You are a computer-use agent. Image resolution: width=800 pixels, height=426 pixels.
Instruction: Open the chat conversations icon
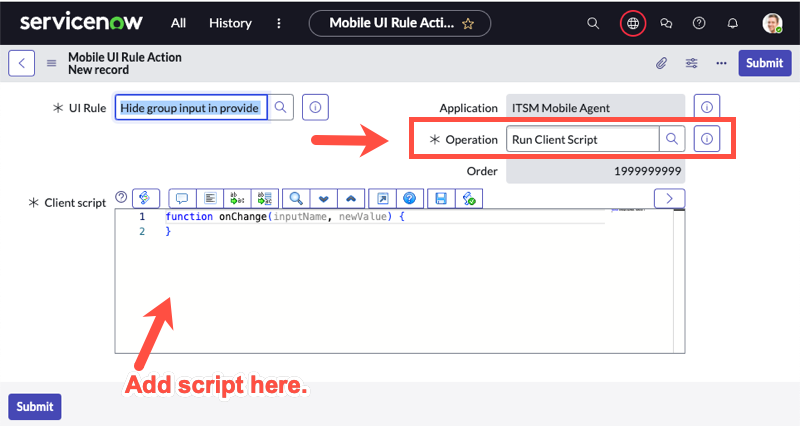tap(666, 23)
